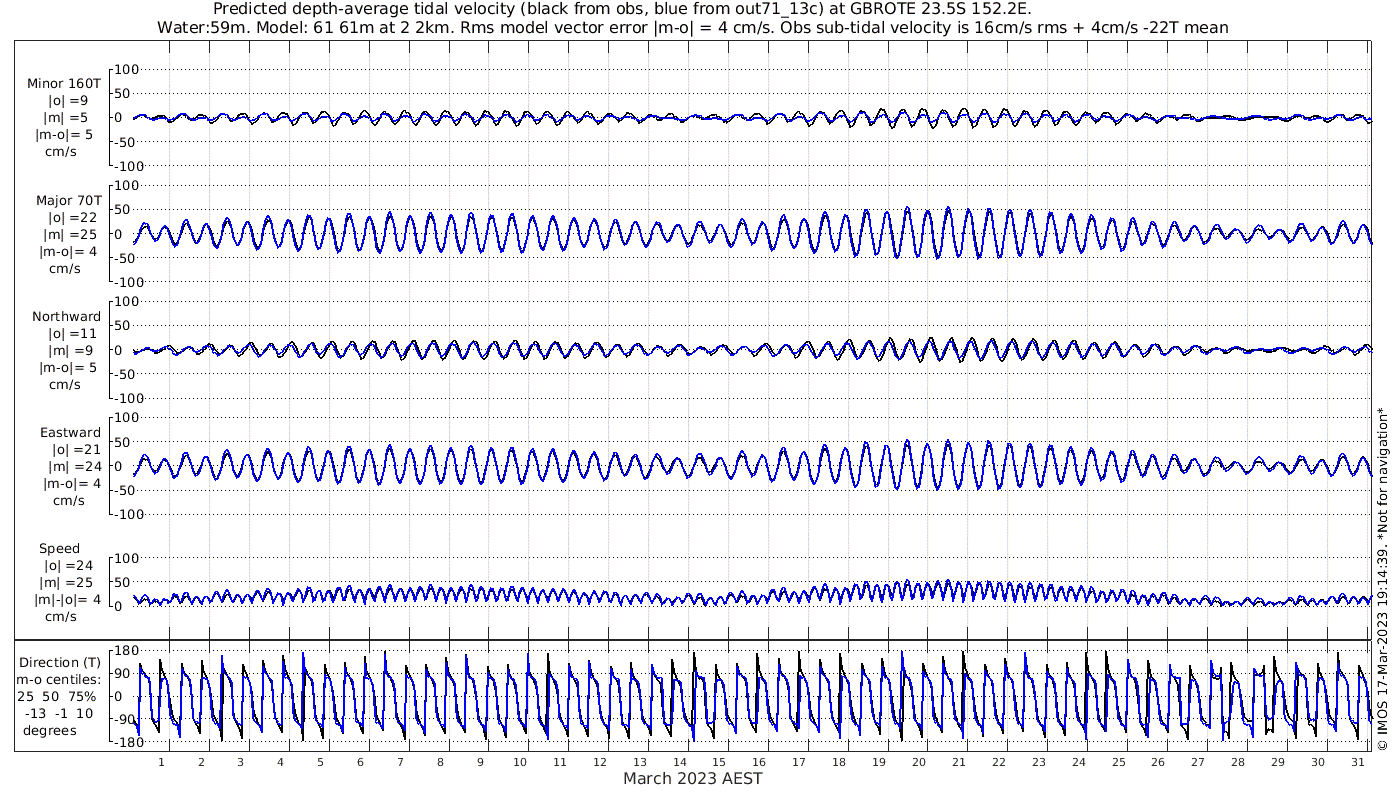The height and width of the screenshot is (800, 1400).
Task: Click day '1' tick label on x-axis
Action: 161,762
